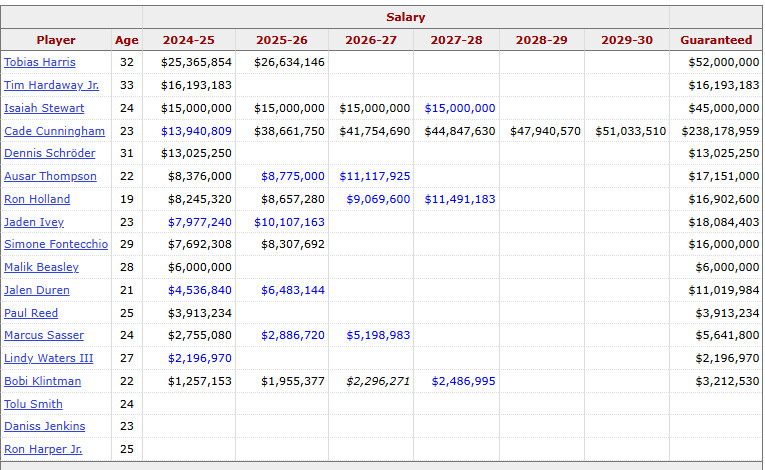
Task: Click the Lindy Waters III link
Action: click(x=48, y=358)
